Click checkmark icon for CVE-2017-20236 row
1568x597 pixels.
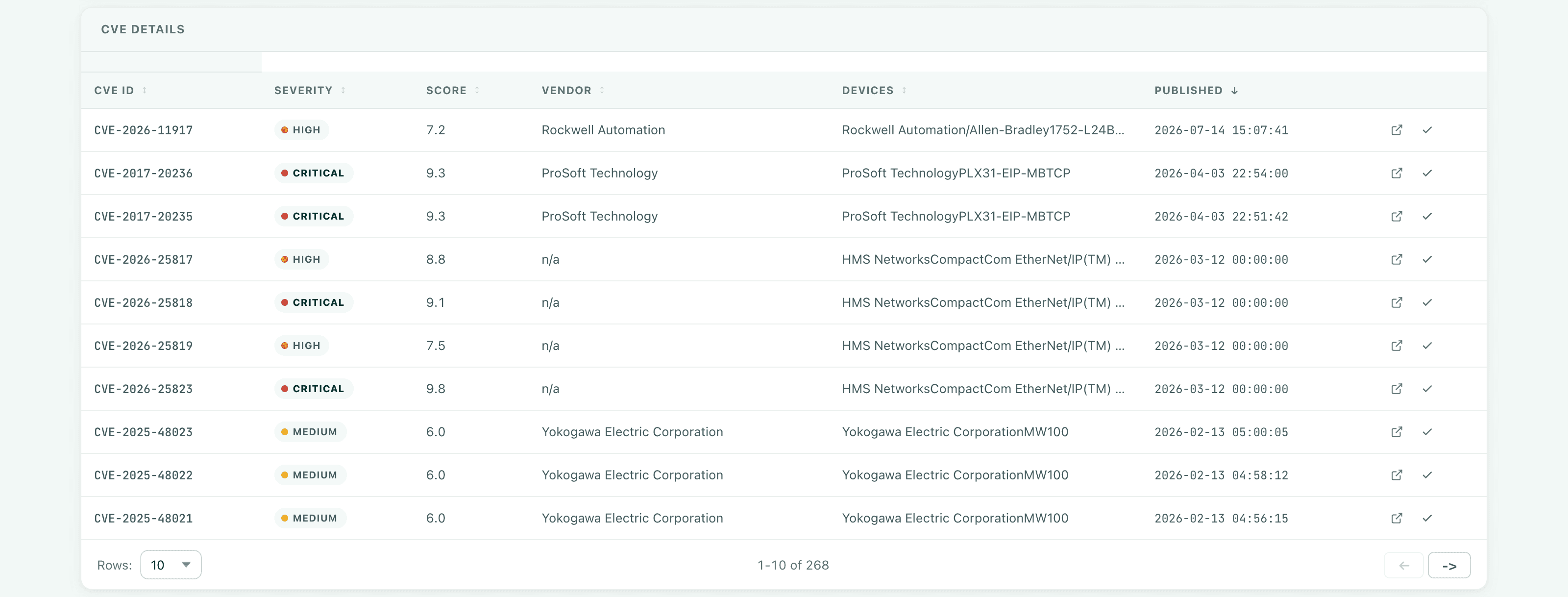1427,173
